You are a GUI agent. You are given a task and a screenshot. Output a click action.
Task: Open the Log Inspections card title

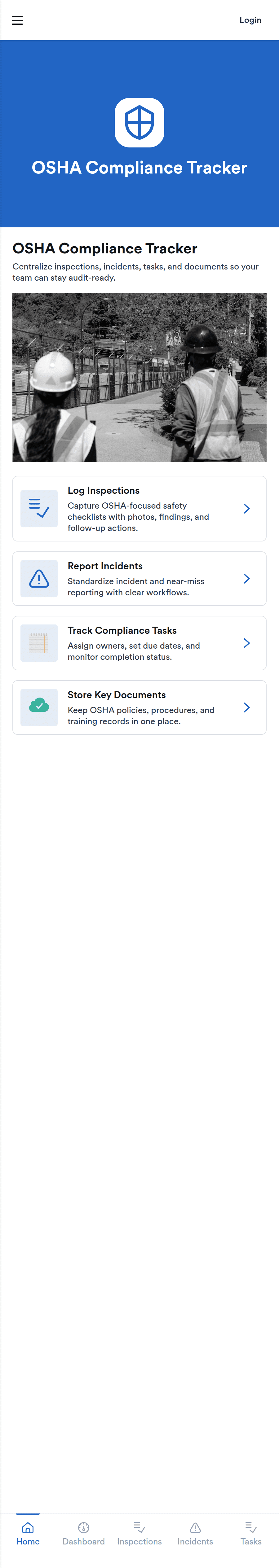[x=104, y=491]
